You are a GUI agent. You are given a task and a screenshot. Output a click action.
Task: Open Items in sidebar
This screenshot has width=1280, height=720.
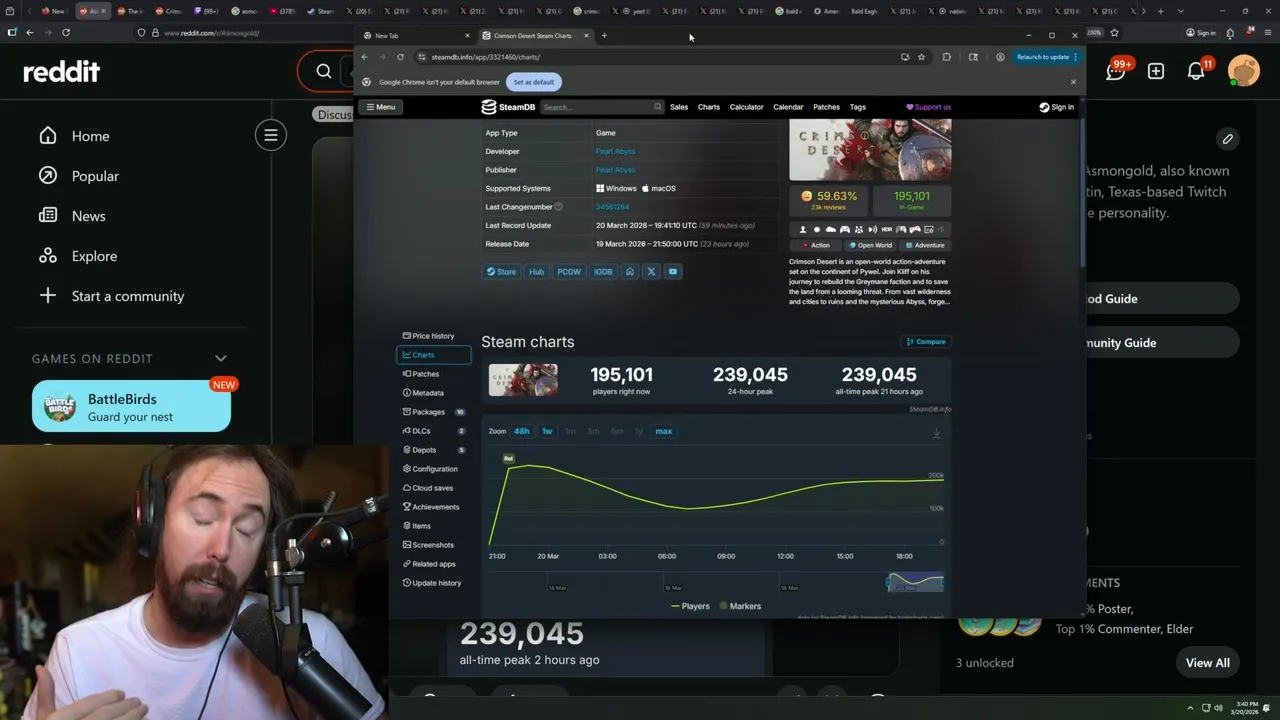(x=433, y=526)
